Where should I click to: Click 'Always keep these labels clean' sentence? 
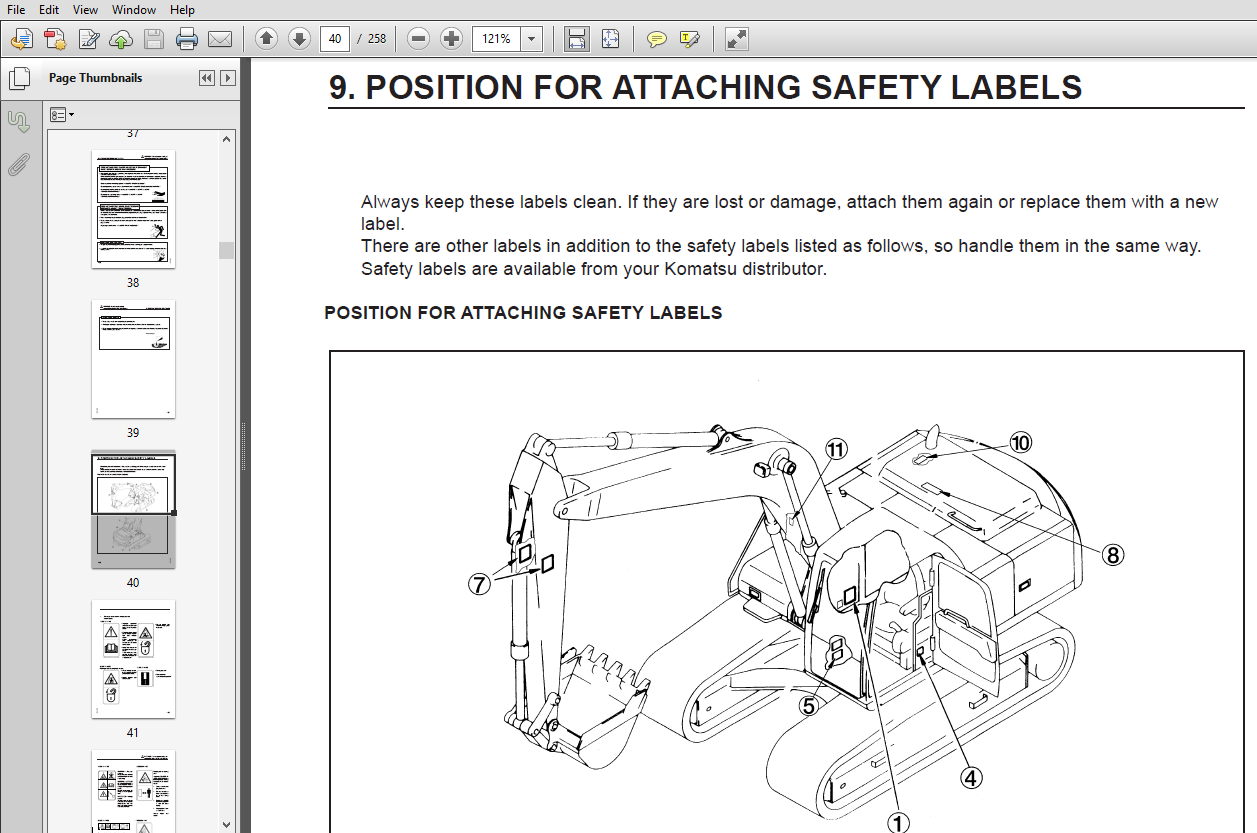coord(491,202)
